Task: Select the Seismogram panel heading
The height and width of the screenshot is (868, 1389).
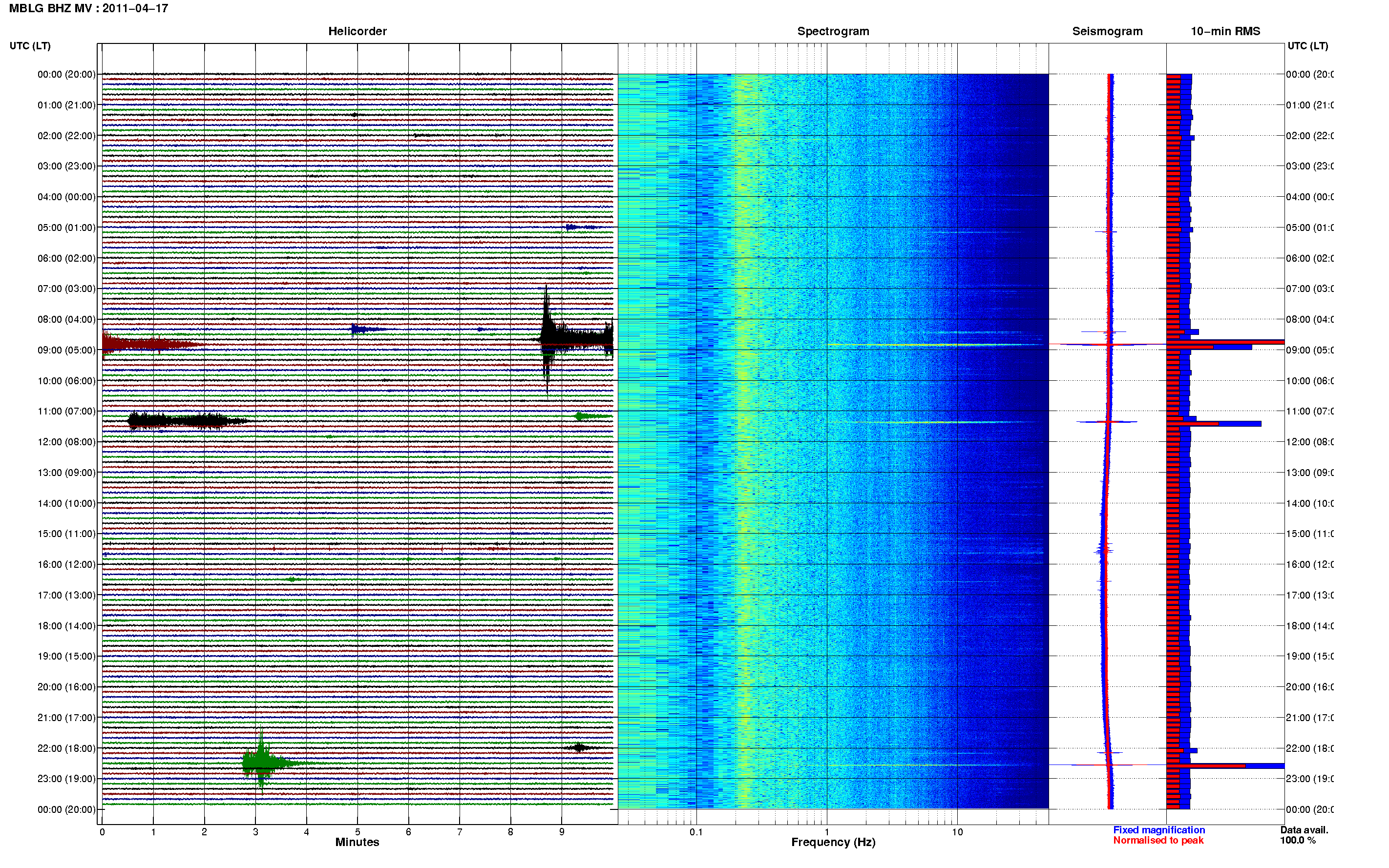Action: click(1107, 32)
